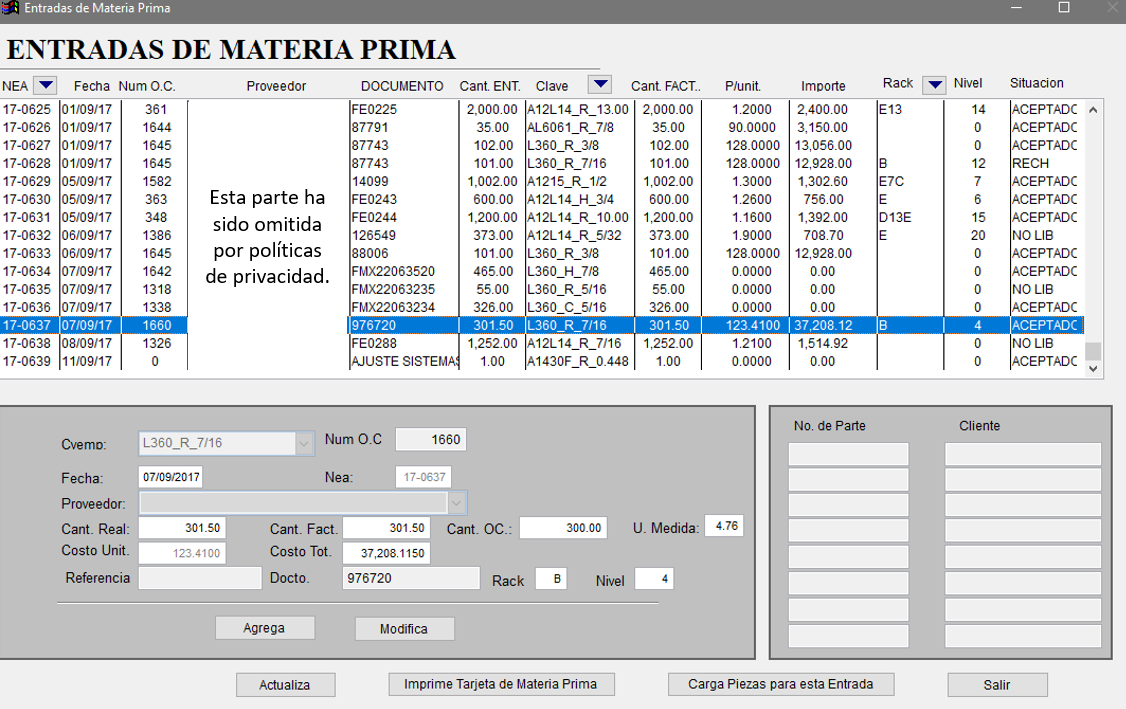This screenshot has height=709, width=1126.
Task: Focus the Cant. OC. input field
Action: tap(562, 528)
